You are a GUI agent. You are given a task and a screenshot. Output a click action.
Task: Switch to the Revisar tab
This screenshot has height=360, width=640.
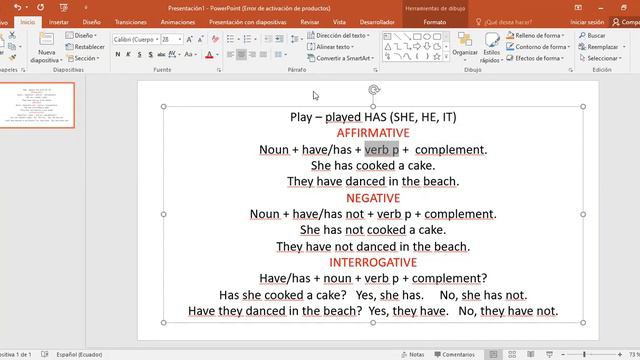coord(310,22)
